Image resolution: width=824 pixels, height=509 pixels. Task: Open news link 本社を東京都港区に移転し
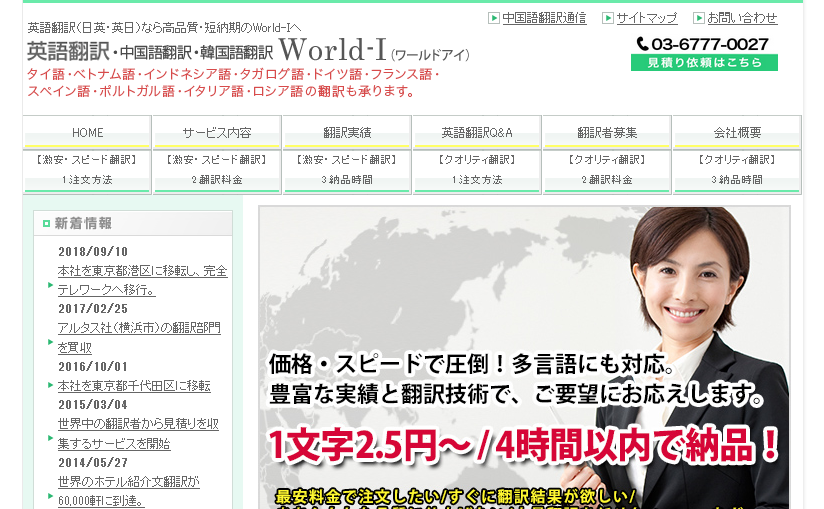coord(142,281)
